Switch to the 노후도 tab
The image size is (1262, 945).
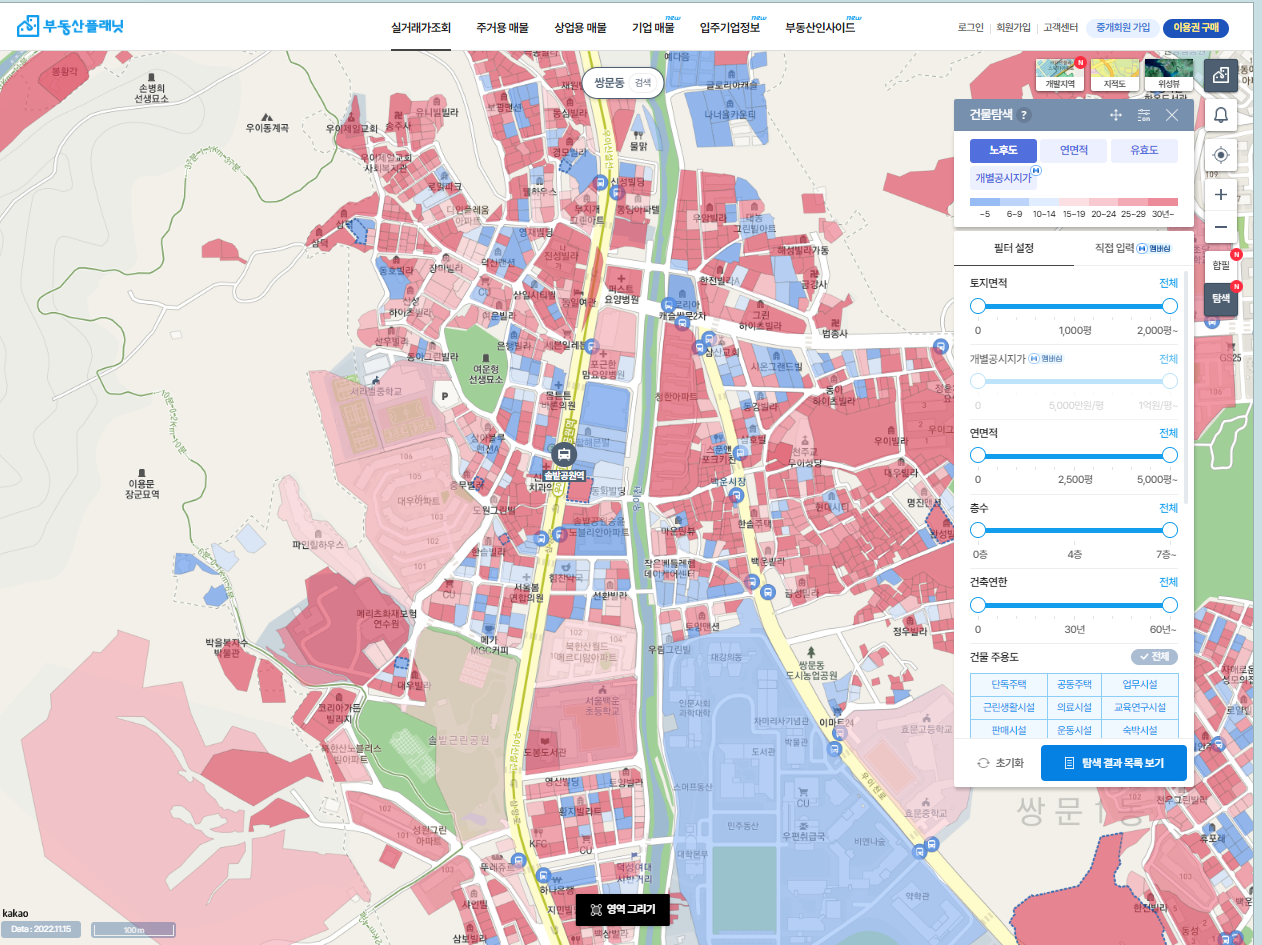click(x=1003, y=151)
